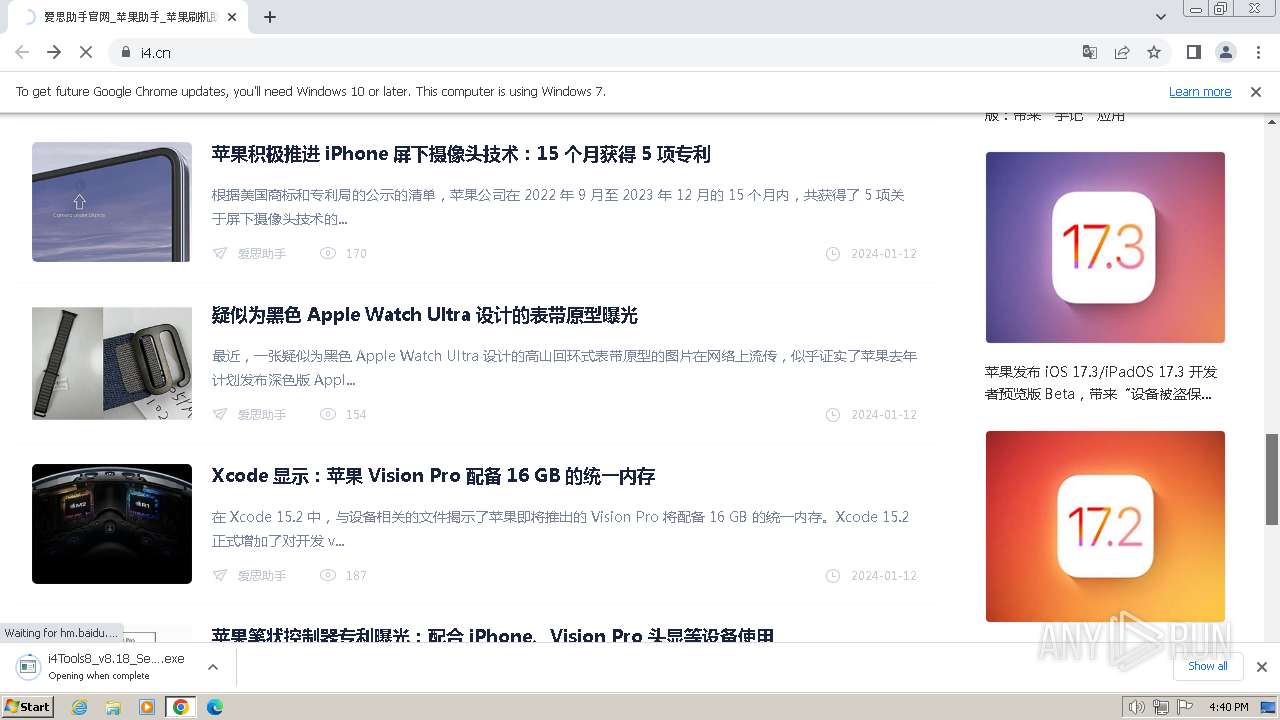Open iOS 17.2 sidebar image
The width and height of the screenshot is (1280, 720).
point(1105,526)
